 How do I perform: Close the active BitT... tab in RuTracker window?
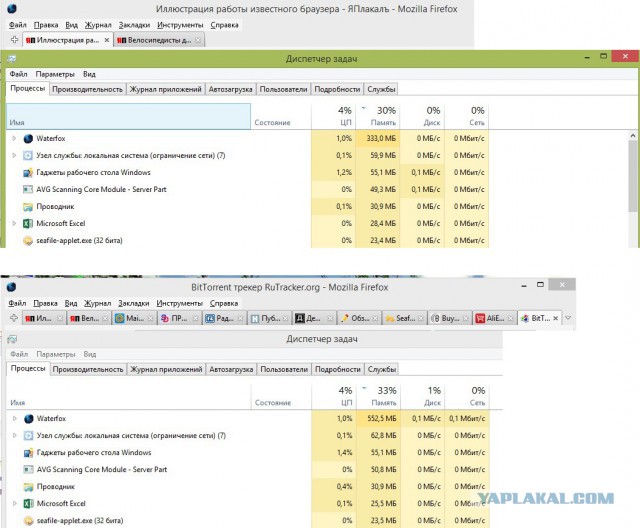556,318
